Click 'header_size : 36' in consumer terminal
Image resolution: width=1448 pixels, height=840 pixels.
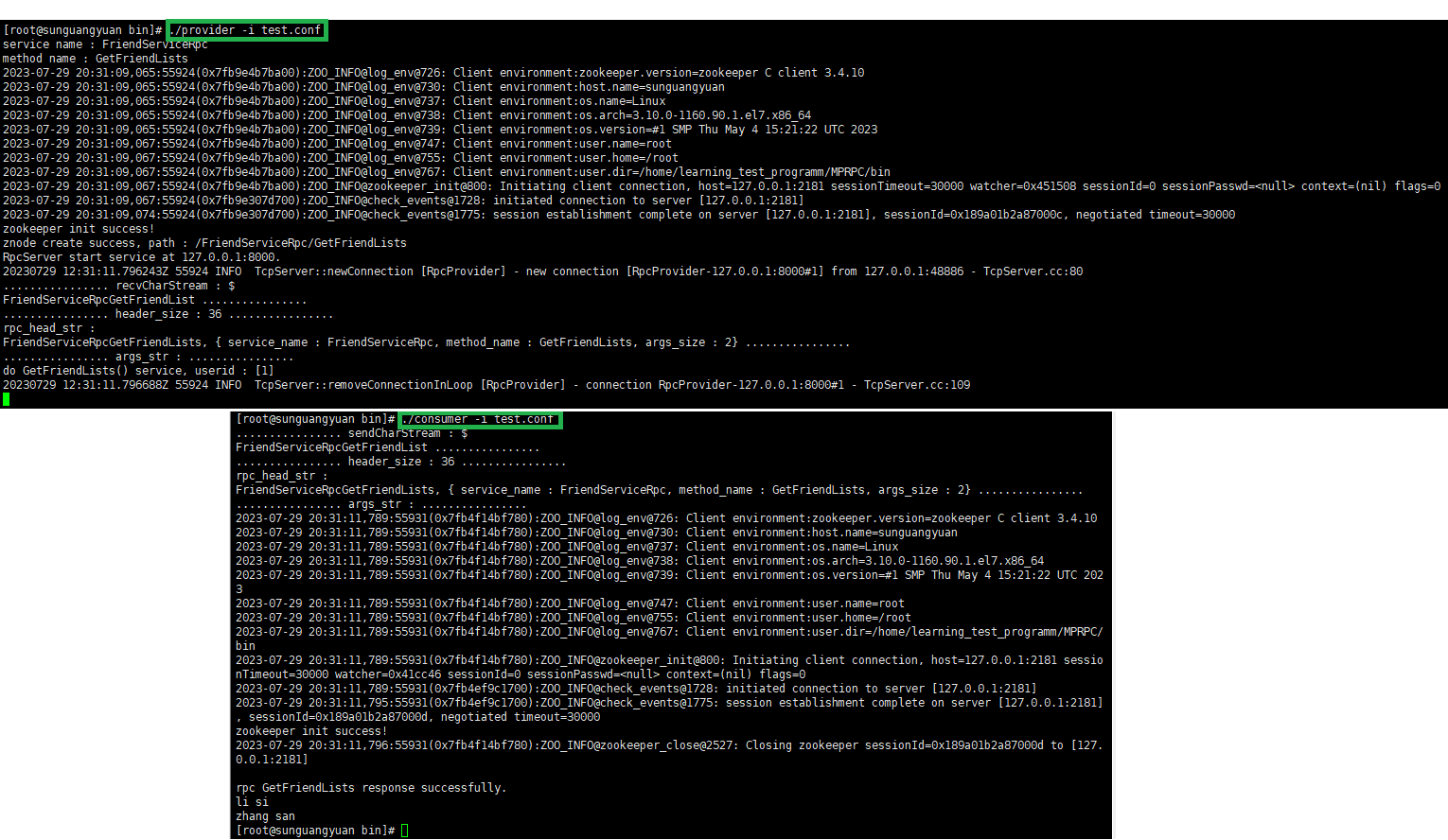401,462
